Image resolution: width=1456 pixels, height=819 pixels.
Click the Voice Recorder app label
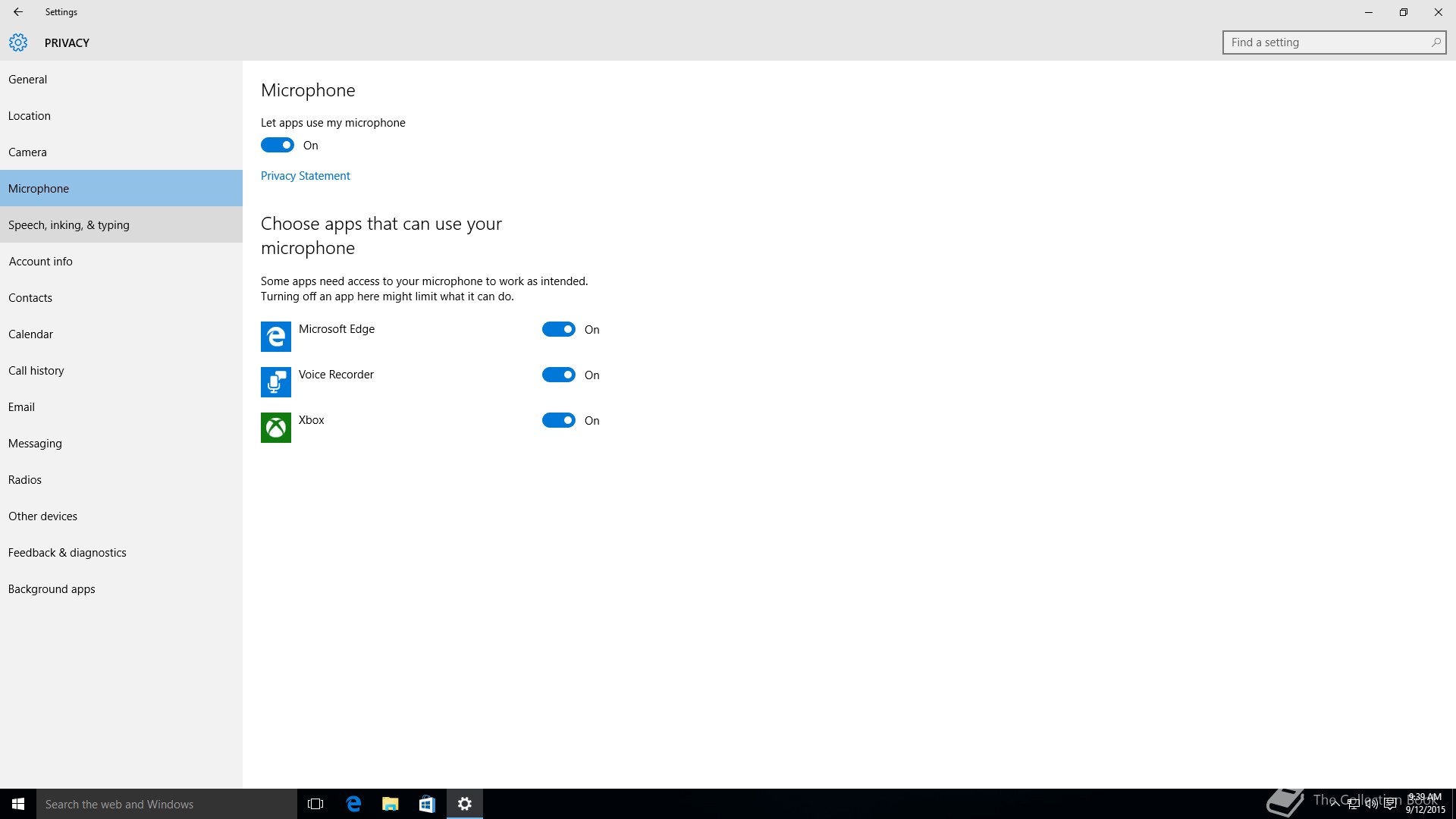point(336,374)
